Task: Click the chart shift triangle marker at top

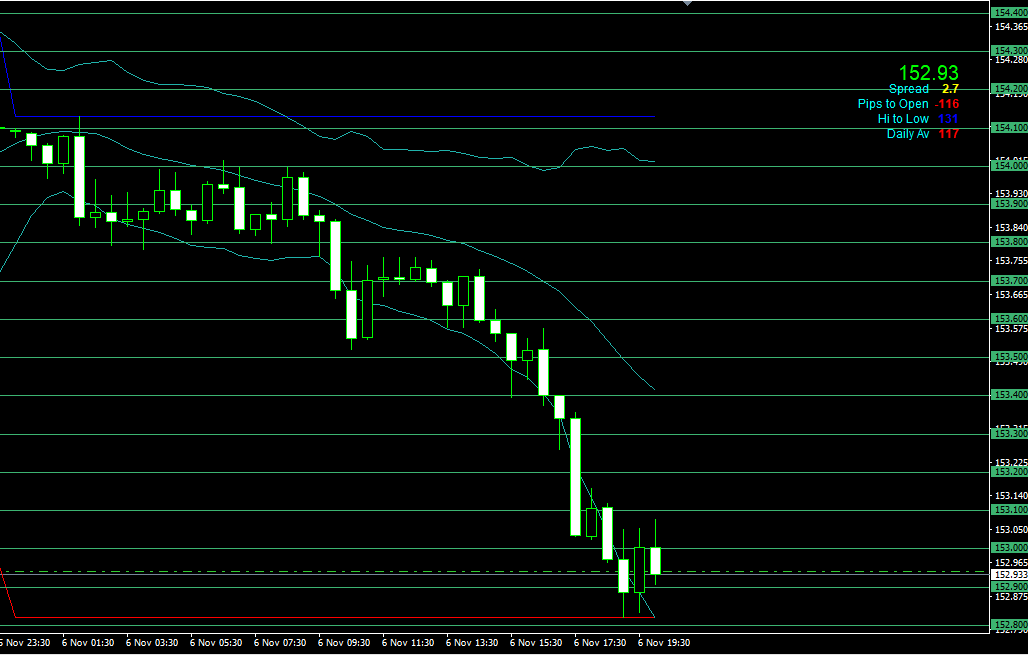Action: tap(687, 4)
